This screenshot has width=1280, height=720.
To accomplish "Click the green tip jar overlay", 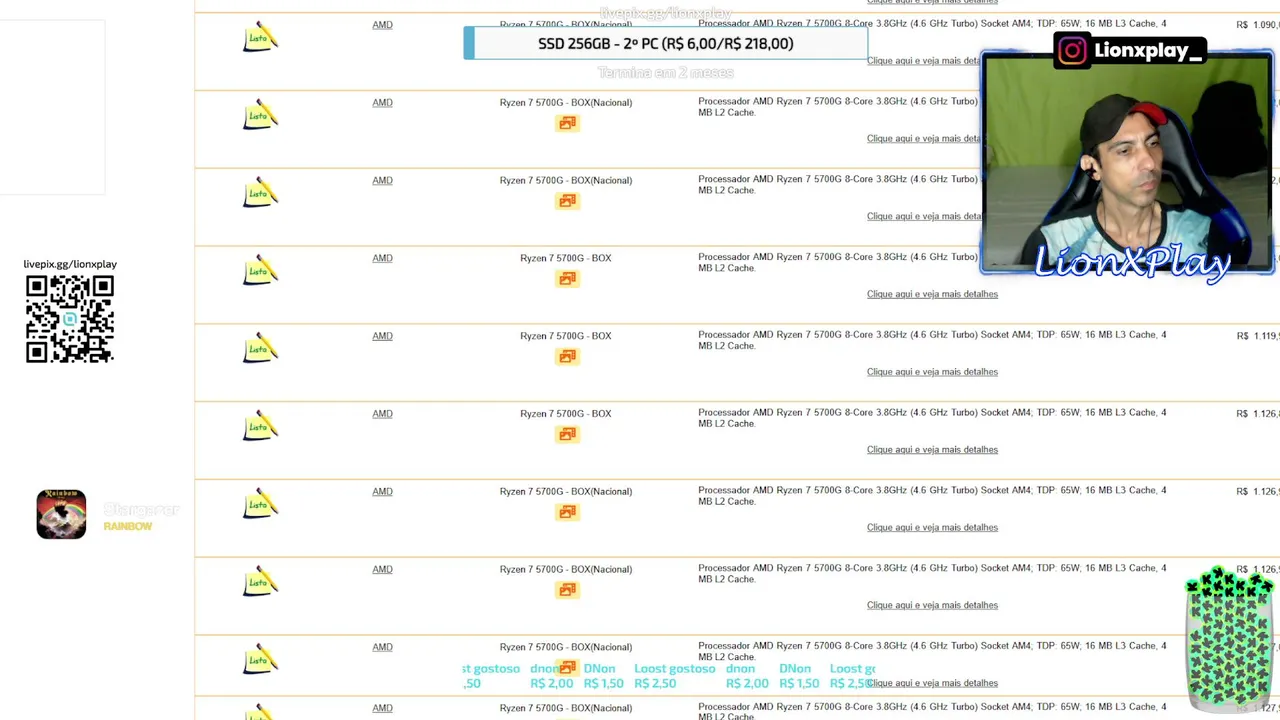I will click(x=1229, y=638).
